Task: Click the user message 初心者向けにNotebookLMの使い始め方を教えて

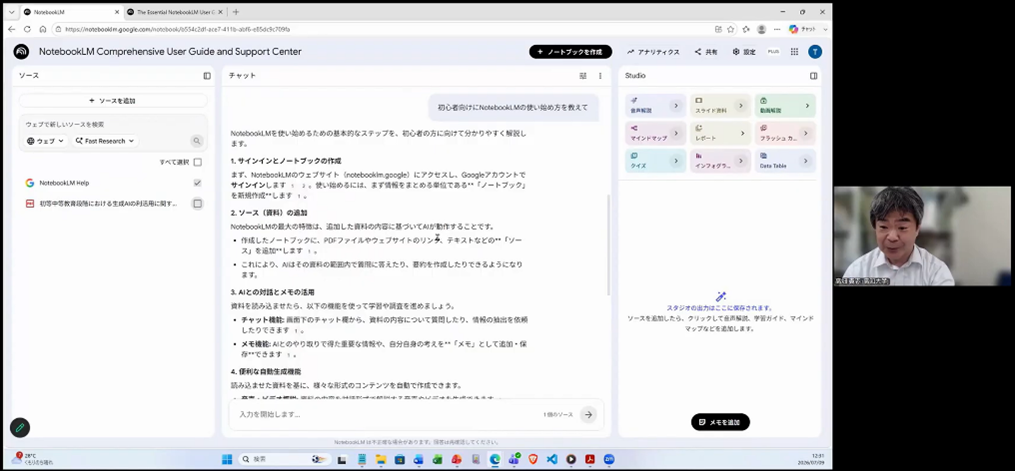Action: coord(513,107)
